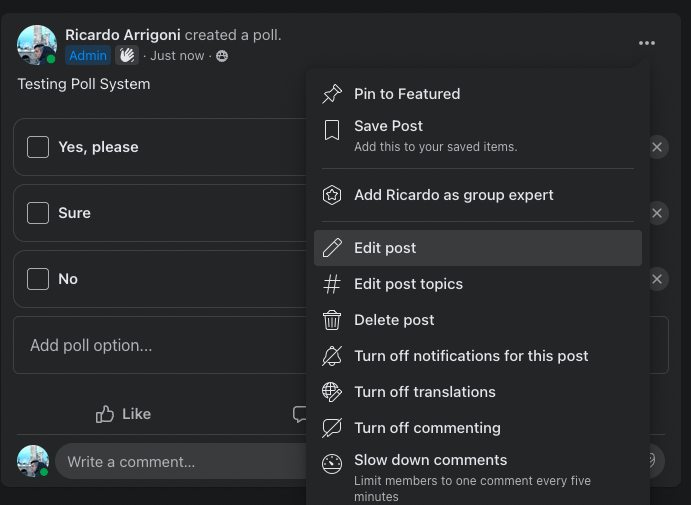Click the Pin to Featured pushpin icon

(x=332, y=94)
